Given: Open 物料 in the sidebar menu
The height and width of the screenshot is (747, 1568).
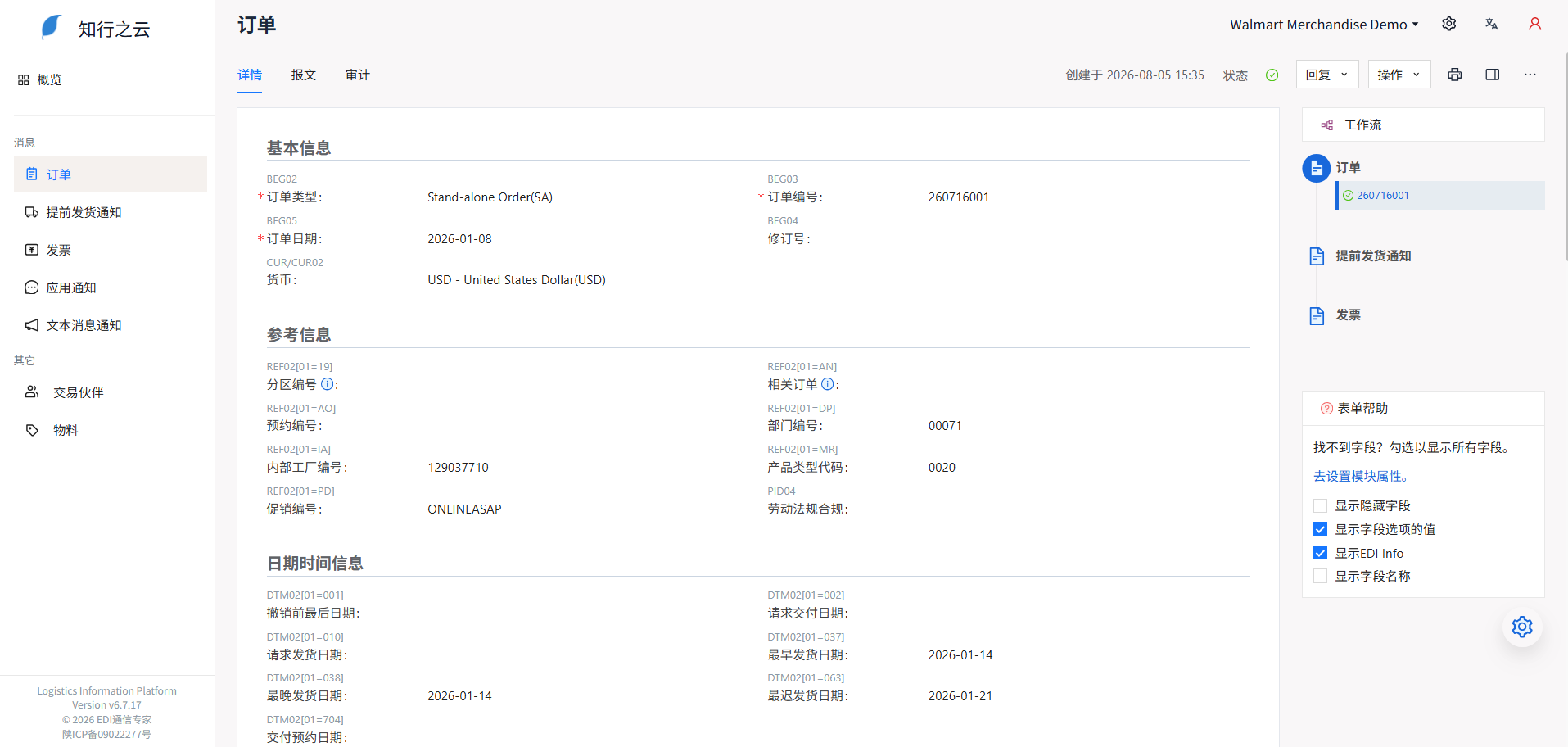Looking at the screenshot, I should [x=66, y=430].
